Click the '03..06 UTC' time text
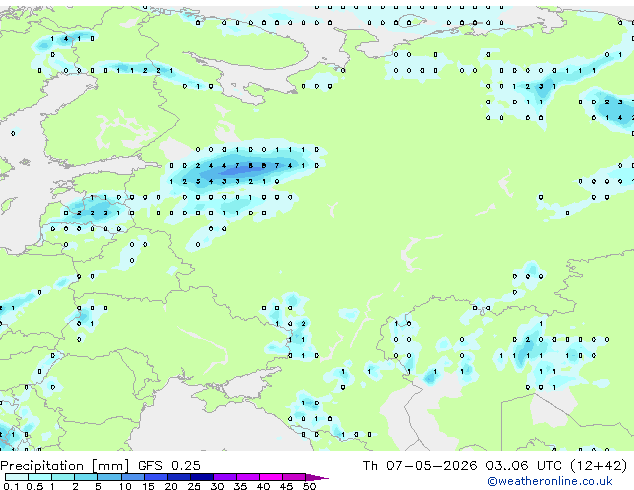Viewport: 634px width, 490px height. [x=524, y=466]
